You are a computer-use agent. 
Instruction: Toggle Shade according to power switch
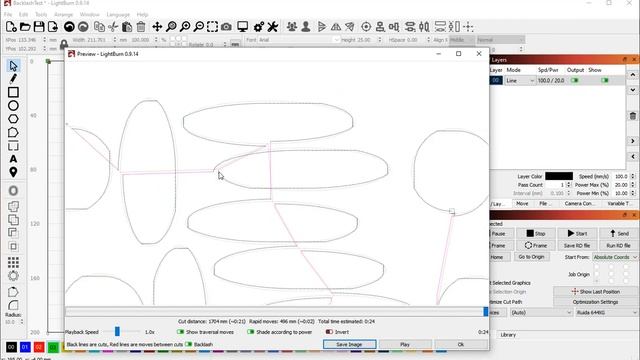point(251,332)
